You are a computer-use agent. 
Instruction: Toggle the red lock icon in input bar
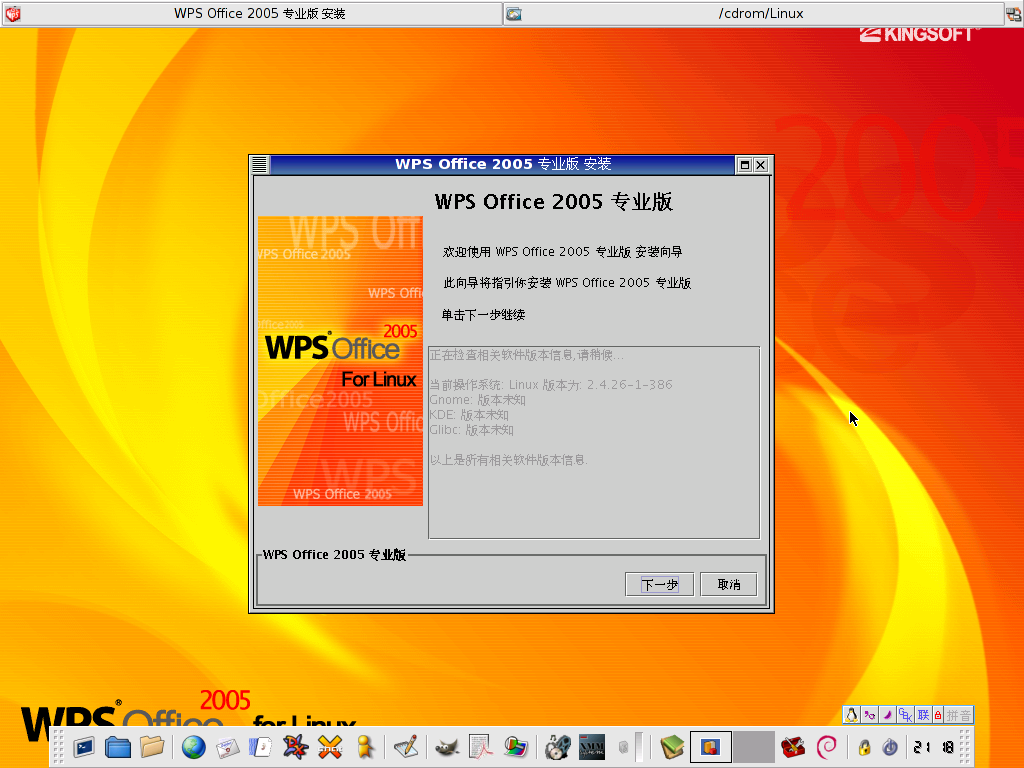[938, 715]
